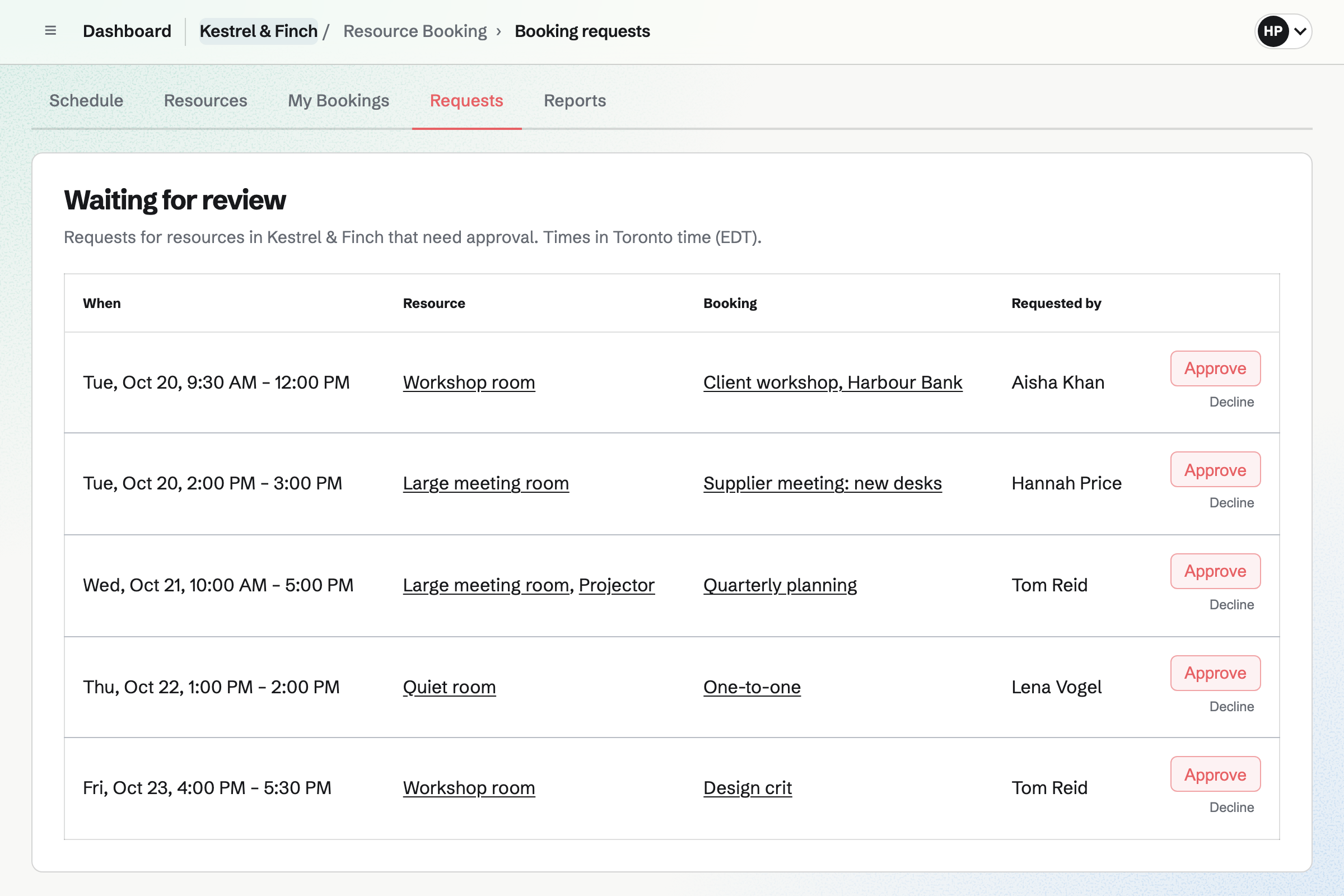Click requester name Hannah Price
1344x896 pixels.
coord(1066,483)
